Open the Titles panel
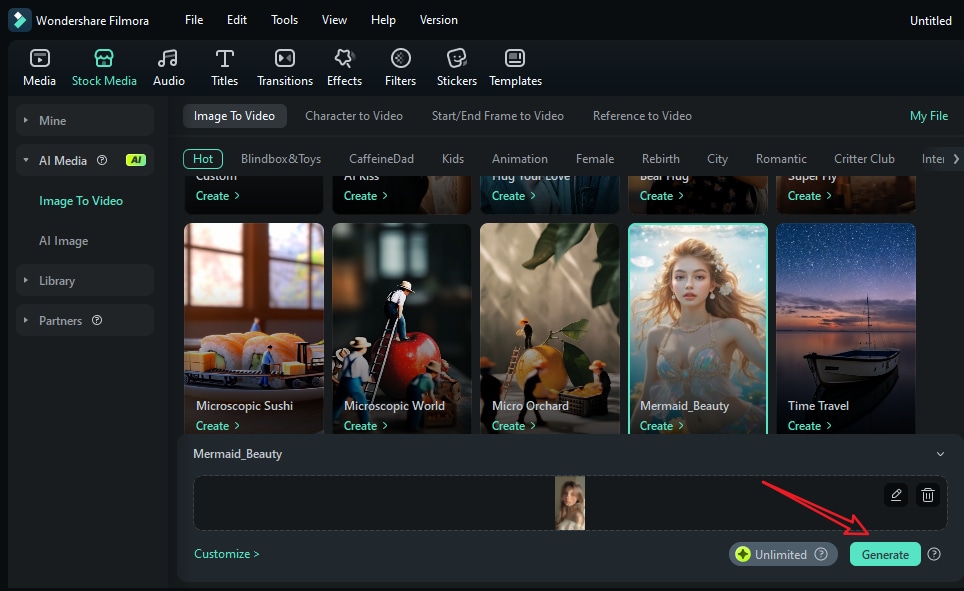 tap(224, 68)
